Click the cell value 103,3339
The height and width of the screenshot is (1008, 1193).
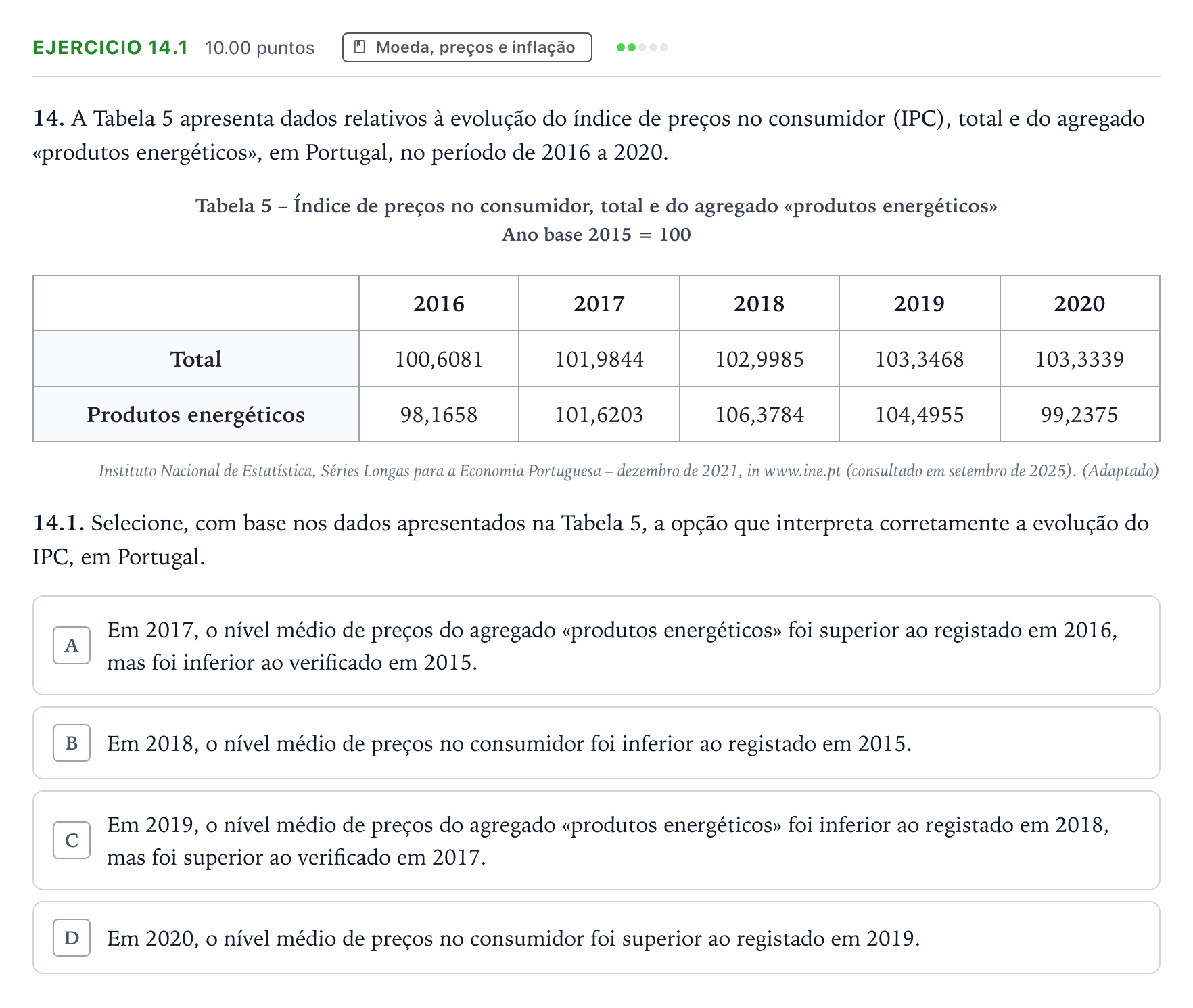pyautogui.click(x=1079, y=359)
